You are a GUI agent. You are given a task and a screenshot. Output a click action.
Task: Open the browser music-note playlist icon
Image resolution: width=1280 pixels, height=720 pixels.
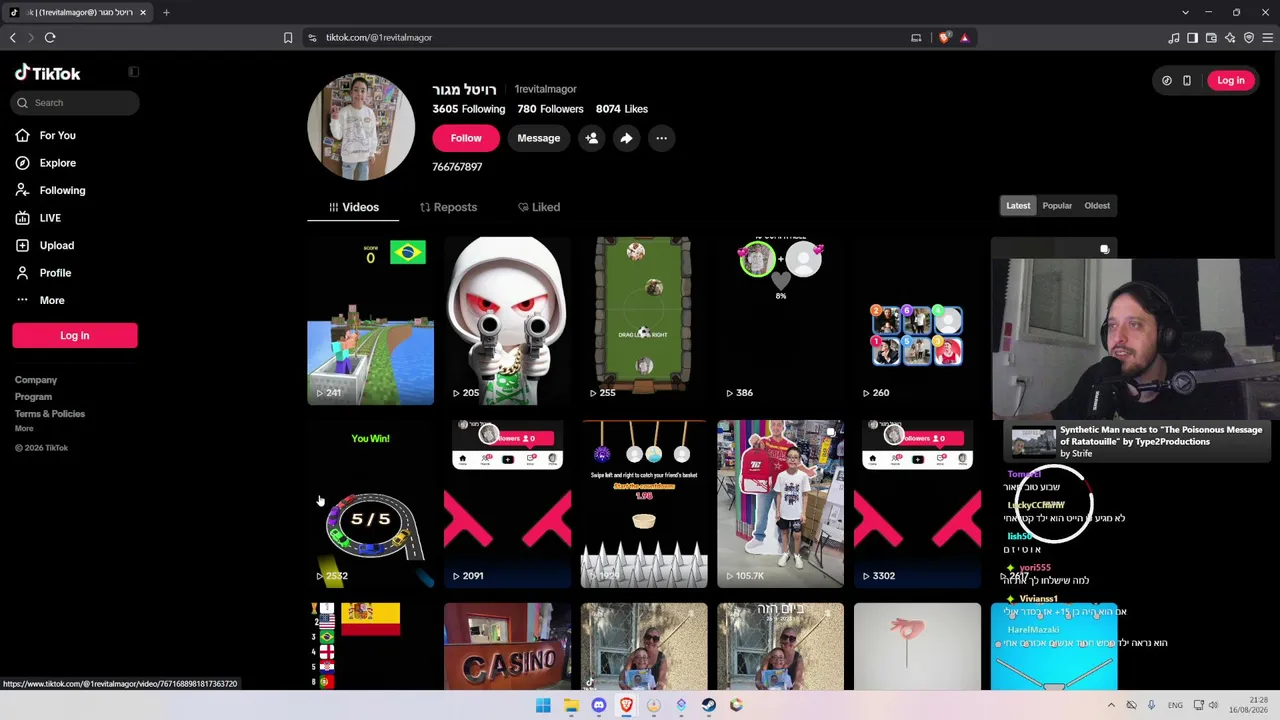click(1174, 38)
